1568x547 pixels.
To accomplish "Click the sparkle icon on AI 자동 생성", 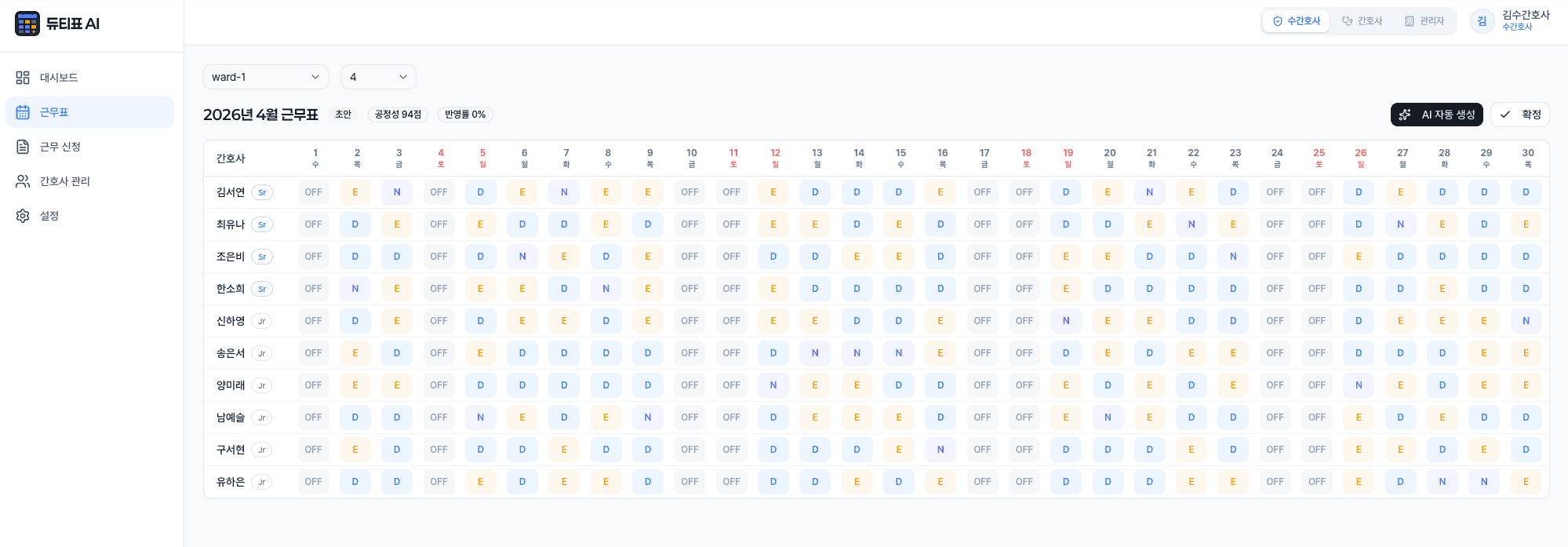I will click(x=1405, y=115).
